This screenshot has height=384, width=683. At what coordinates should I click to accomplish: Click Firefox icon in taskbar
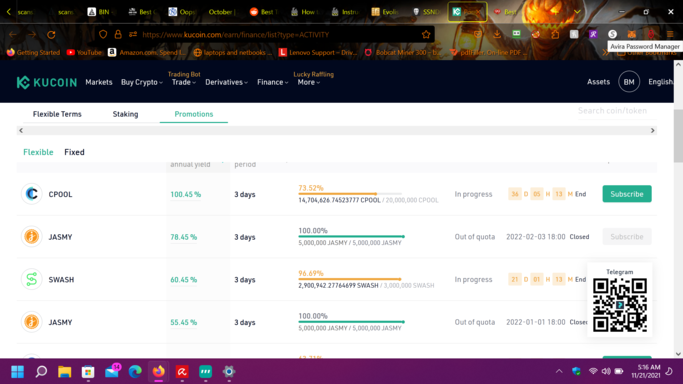[159, 371]
